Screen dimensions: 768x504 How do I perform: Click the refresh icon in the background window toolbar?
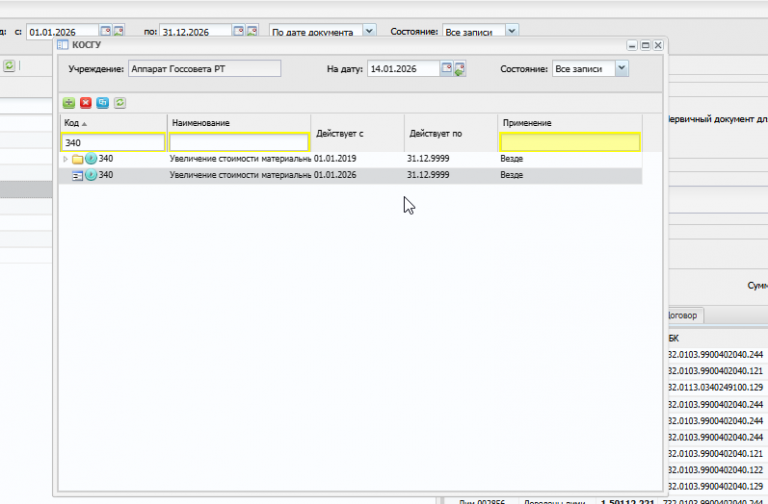(9, 66)
